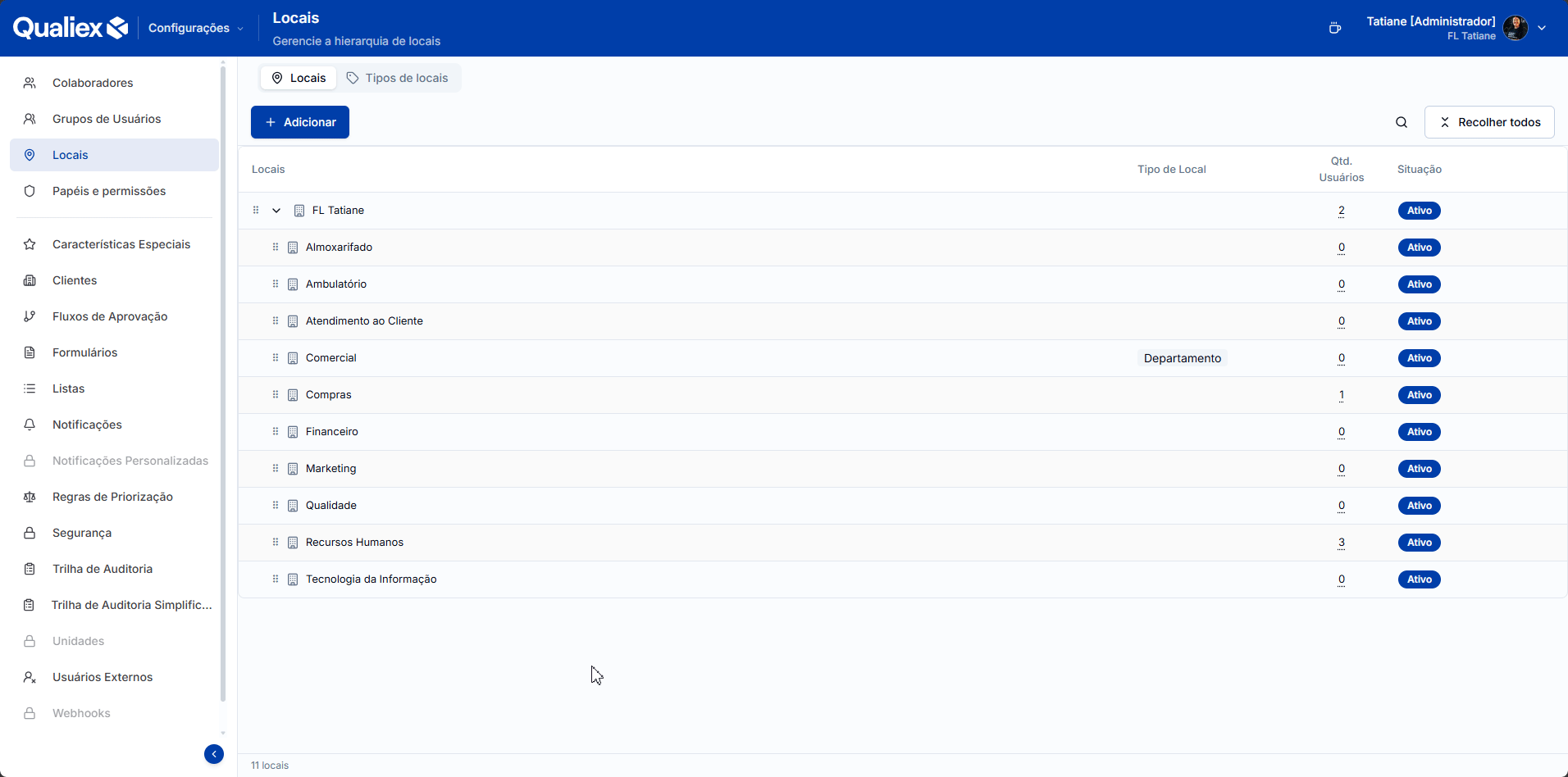
Task: Open Formulários from the sidebar
Action: (x=114, y=352)
